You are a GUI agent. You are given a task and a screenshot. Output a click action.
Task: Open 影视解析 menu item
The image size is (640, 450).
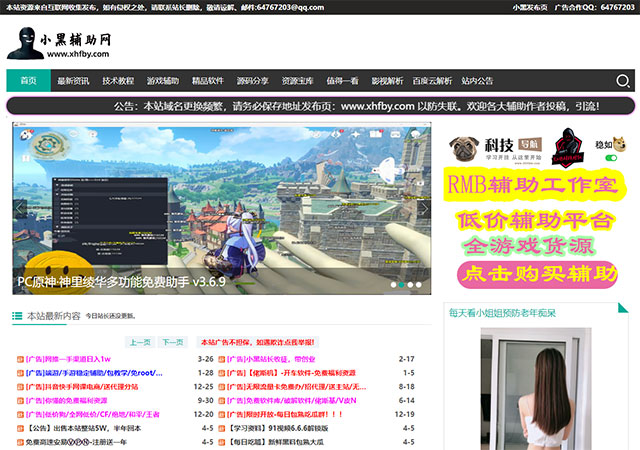tap(387, 81)
